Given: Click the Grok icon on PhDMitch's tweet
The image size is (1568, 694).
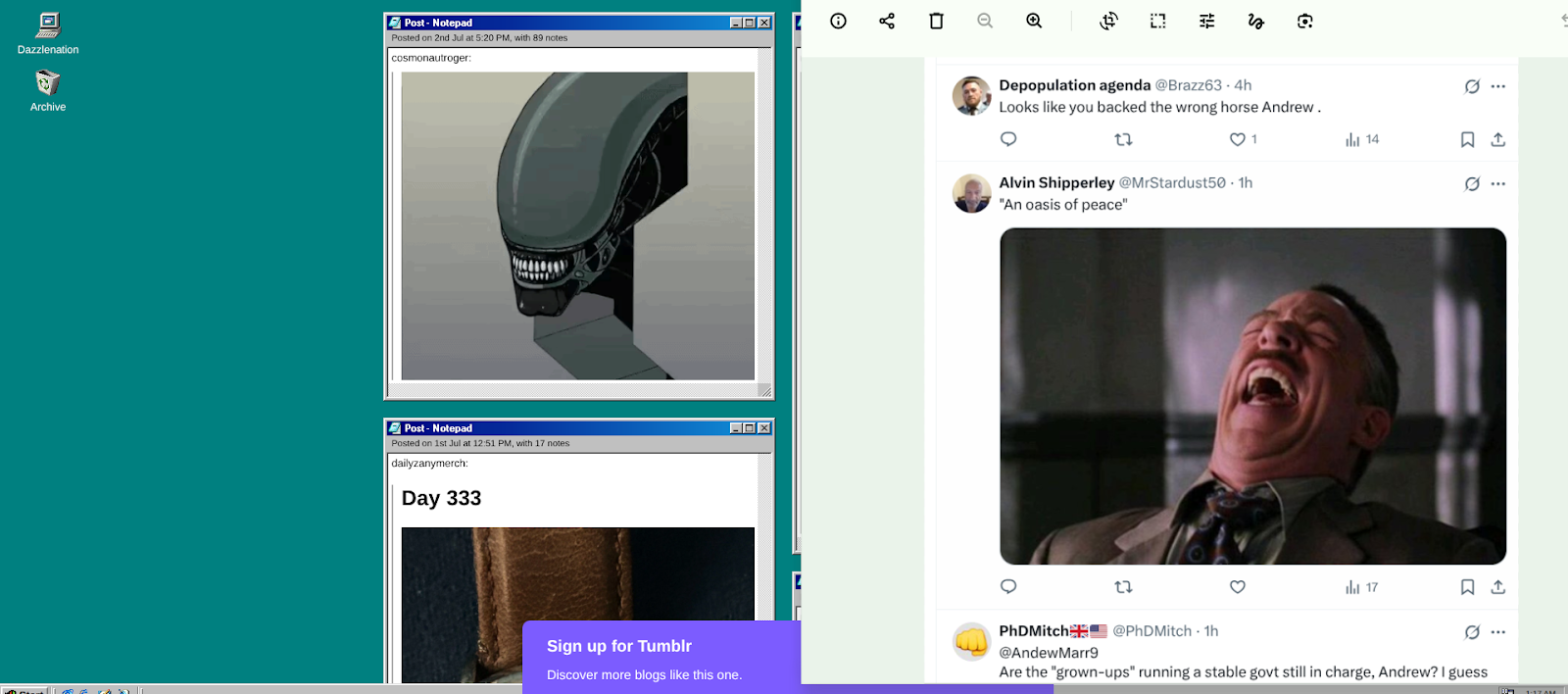Looking at the screenshot, I should click(1472, 632).
